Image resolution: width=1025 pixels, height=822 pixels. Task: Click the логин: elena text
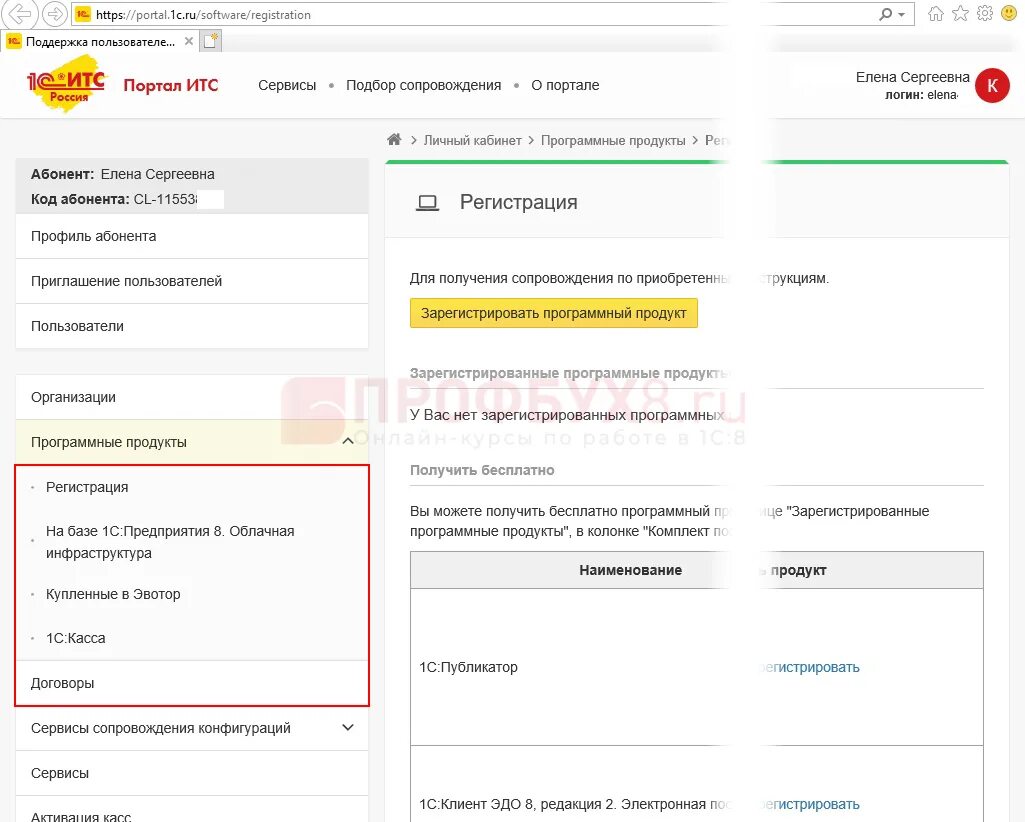pyautogui.click(x=922, y=95)
